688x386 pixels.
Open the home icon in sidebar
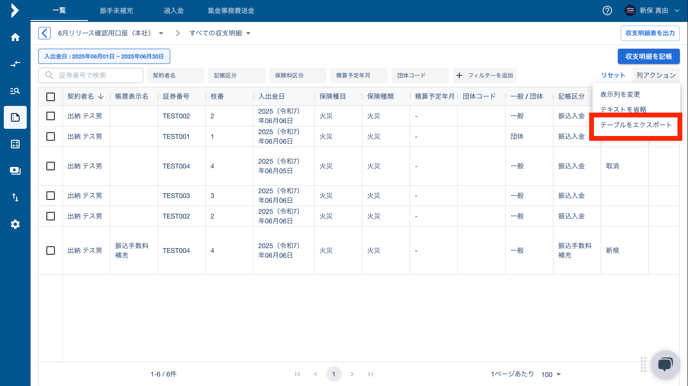click(15, 37)
